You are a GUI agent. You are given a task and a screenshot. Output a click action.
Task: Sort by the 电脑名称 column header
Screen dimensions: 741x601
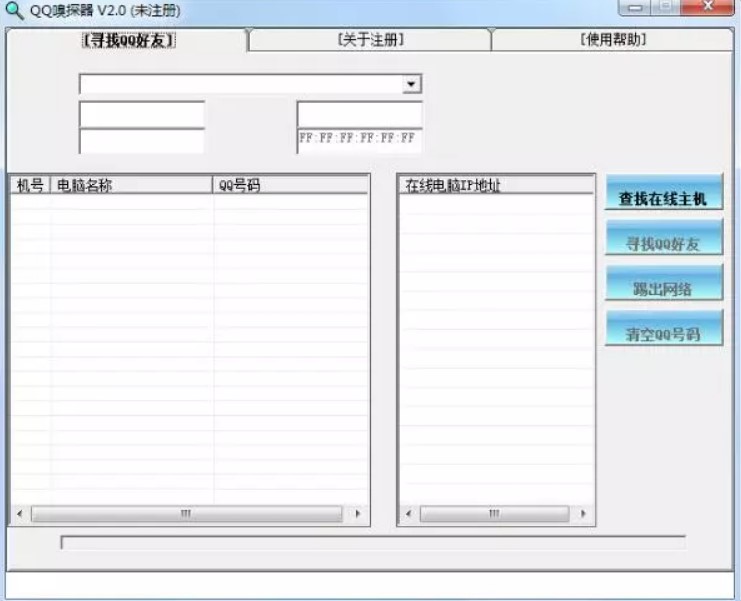(131, 185)
